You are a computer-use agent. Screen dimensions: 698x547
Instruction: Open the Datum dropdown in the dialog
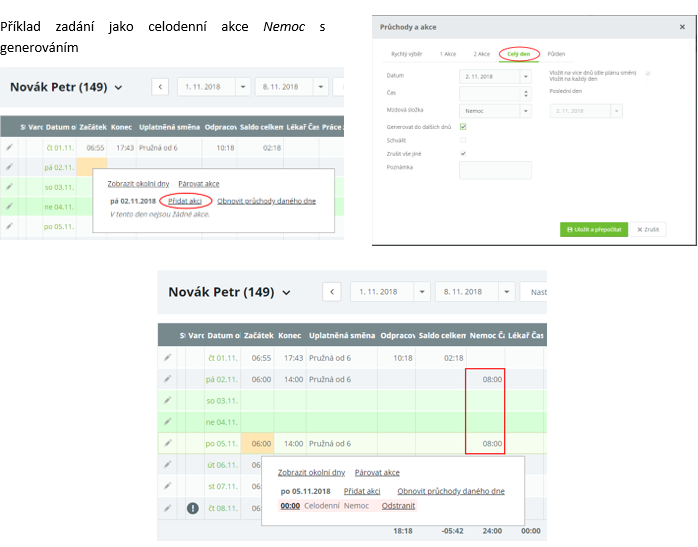point(526,75)
